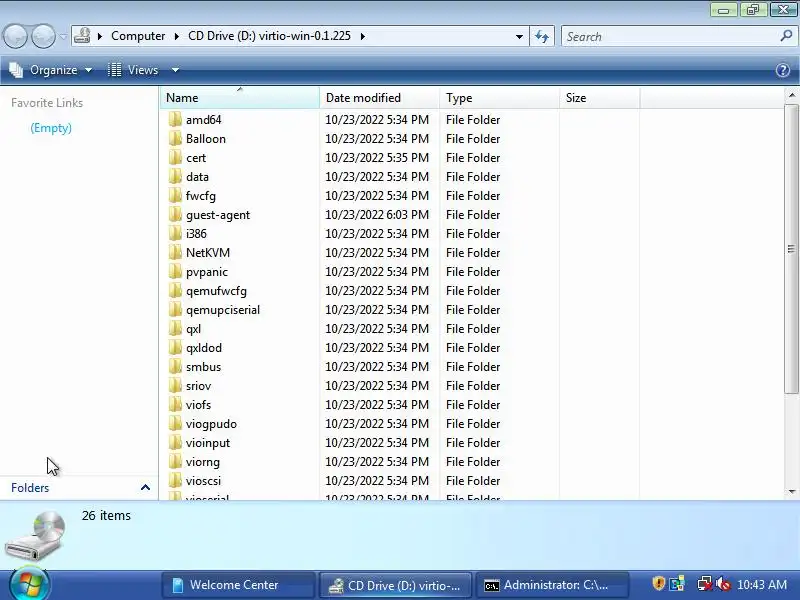Image resolution: width=800 pixels, height=600 pixels.
Task: Click the scroll up arrow of file list
Action: tap(792, 95)
